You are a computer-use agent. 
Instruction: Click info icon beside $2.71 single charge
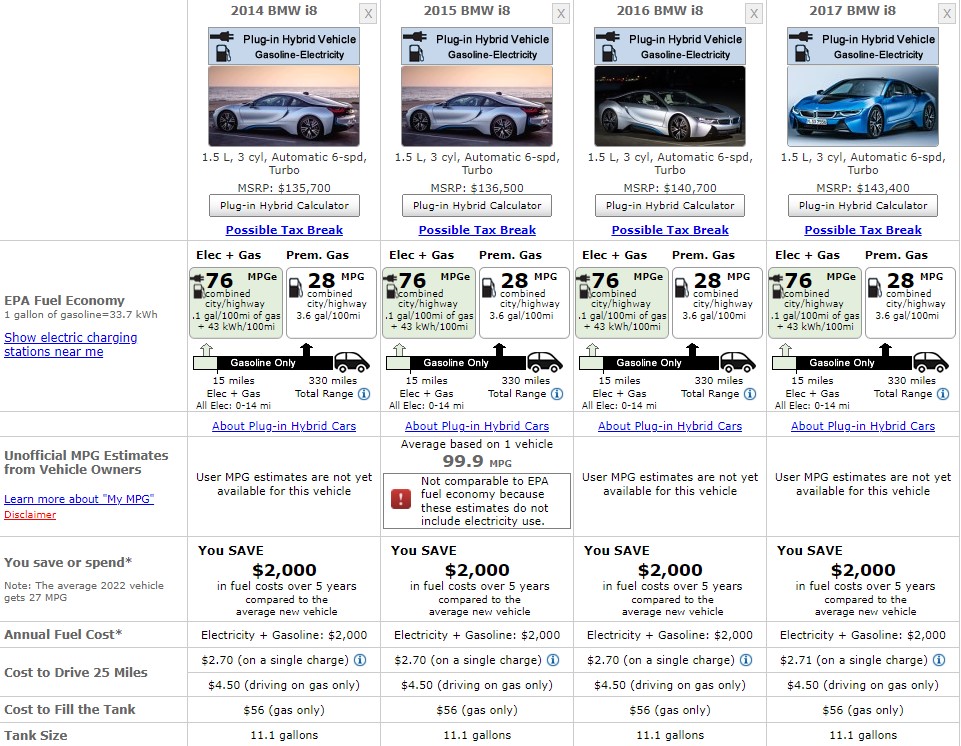[939, 660]
